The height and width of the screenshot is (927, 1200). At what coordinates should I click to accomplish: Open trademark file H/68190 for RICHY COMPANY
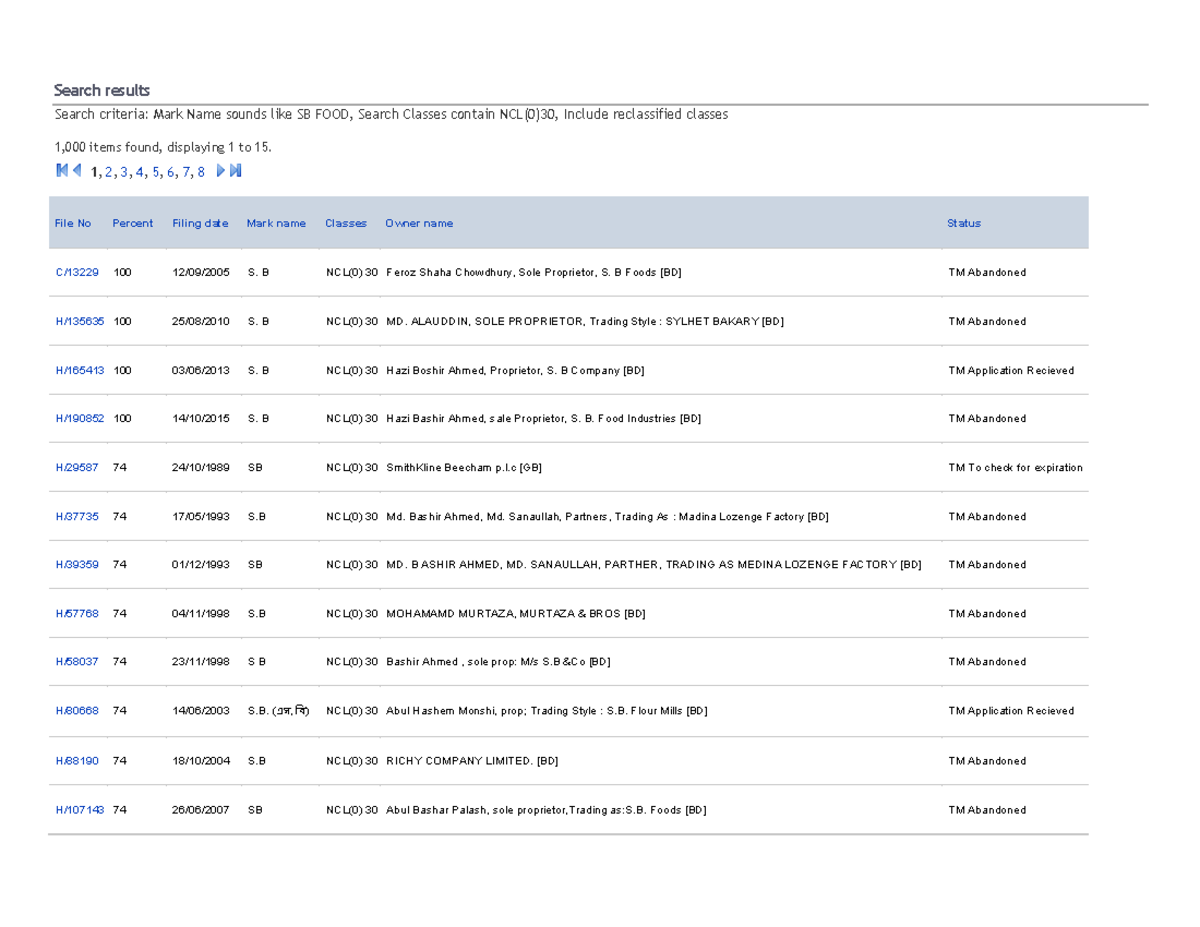point(76,760)
